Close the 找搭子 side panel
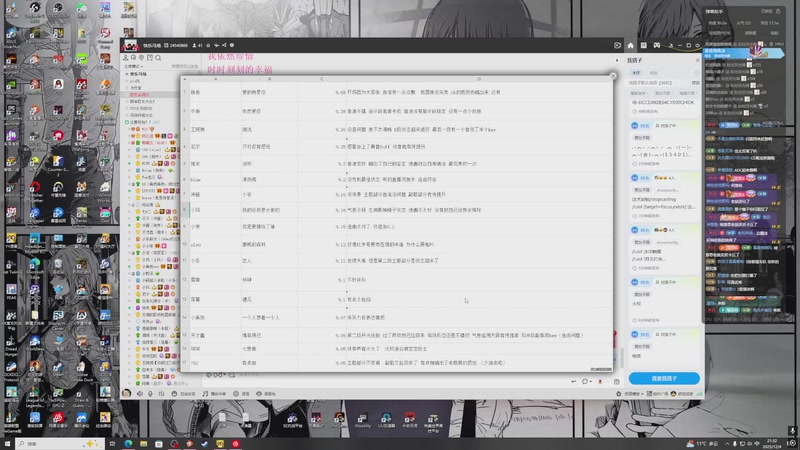 [x=697, y=60]
